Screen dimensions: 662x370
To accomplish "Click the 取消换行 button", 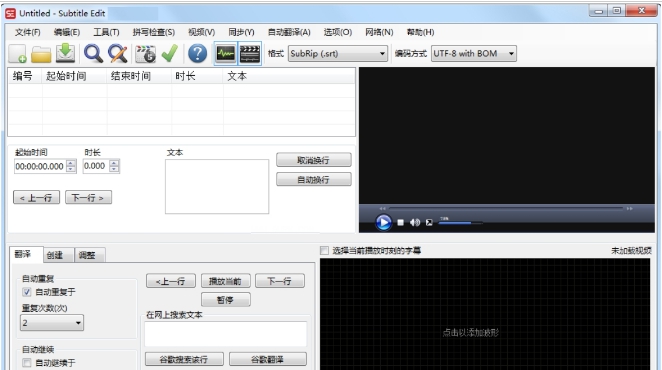I will [314, 160].
